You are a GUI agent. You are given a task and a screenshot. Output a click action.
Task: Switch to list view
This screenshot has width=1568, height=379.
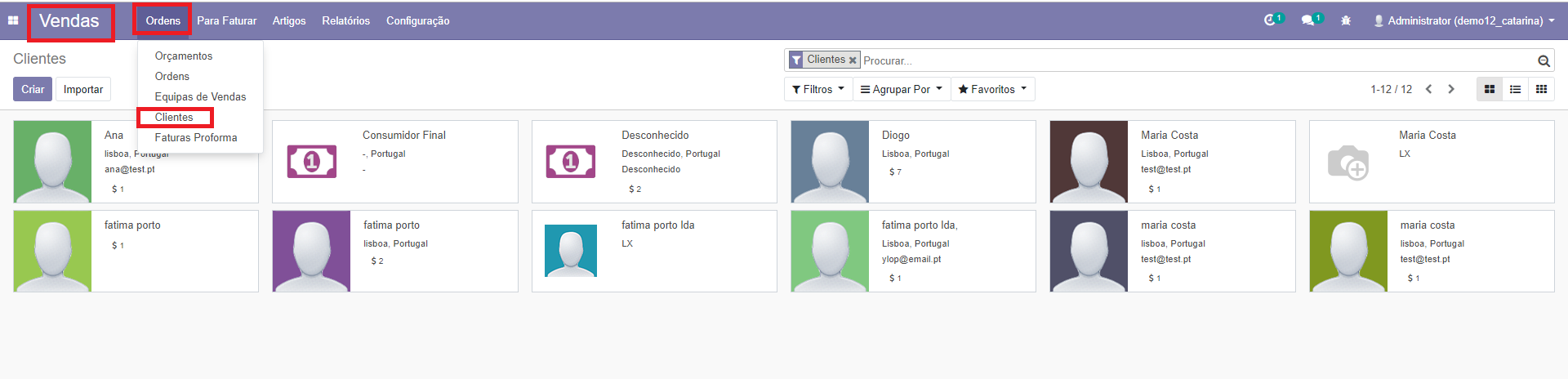1515,89
